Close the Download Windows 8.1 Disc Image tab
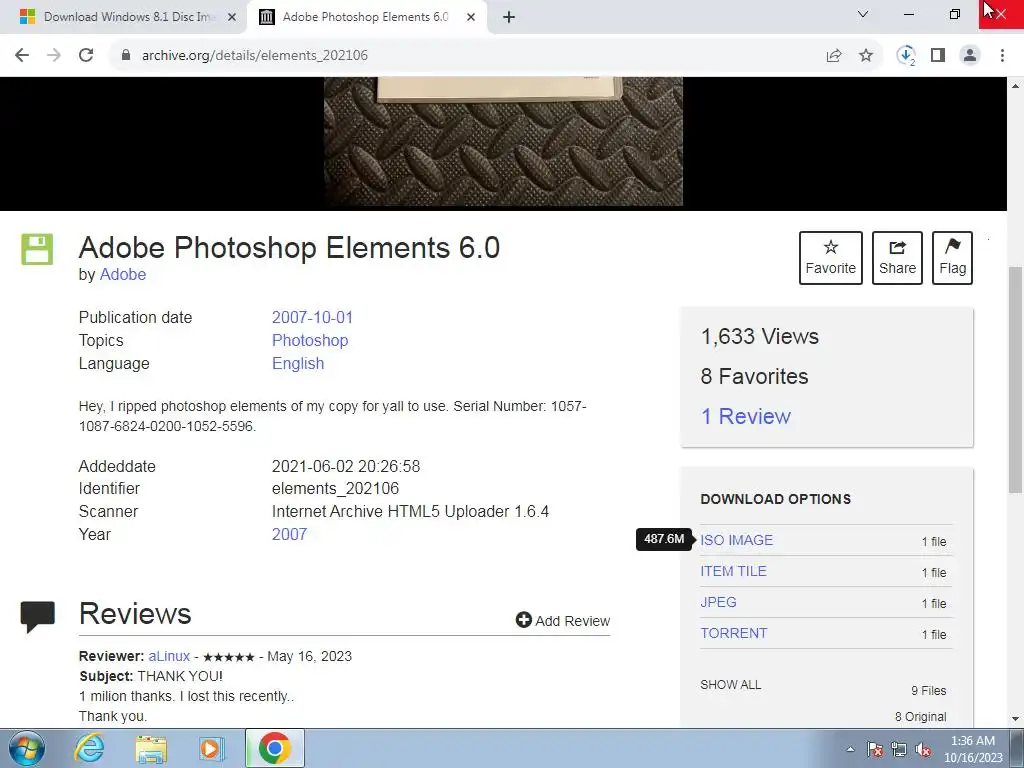 click(x=232, y=17)
